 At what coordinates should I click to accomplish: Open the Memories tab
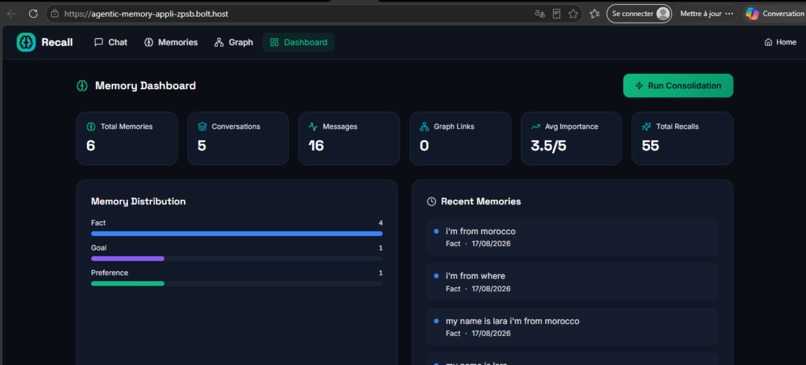point(171,42)
